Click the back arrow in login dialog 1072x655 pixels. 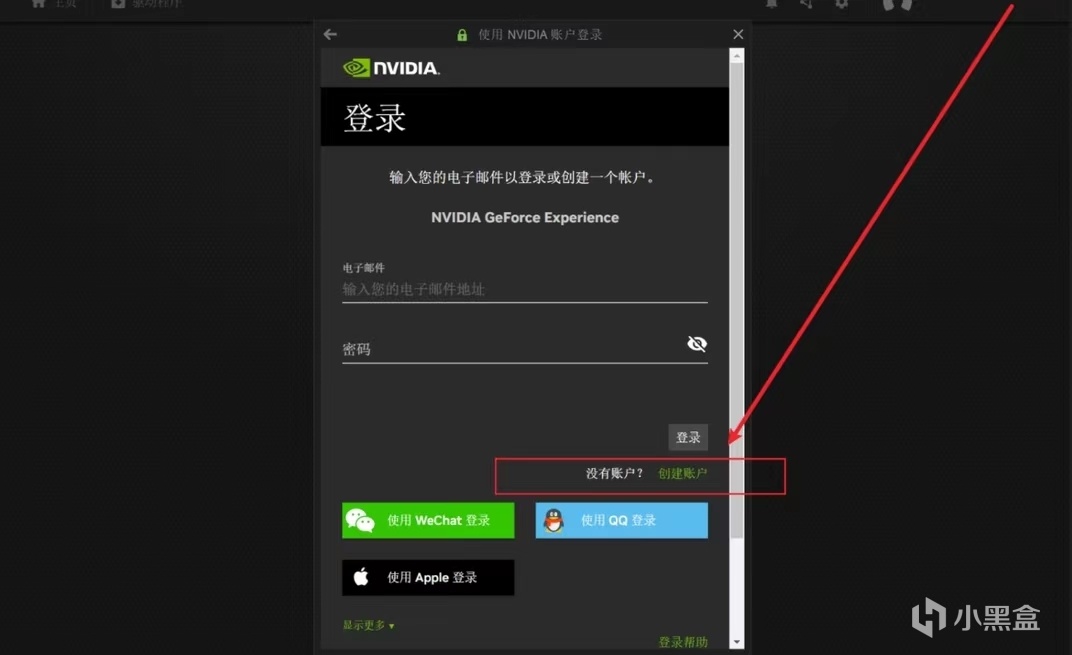click(x=330, y=34)
